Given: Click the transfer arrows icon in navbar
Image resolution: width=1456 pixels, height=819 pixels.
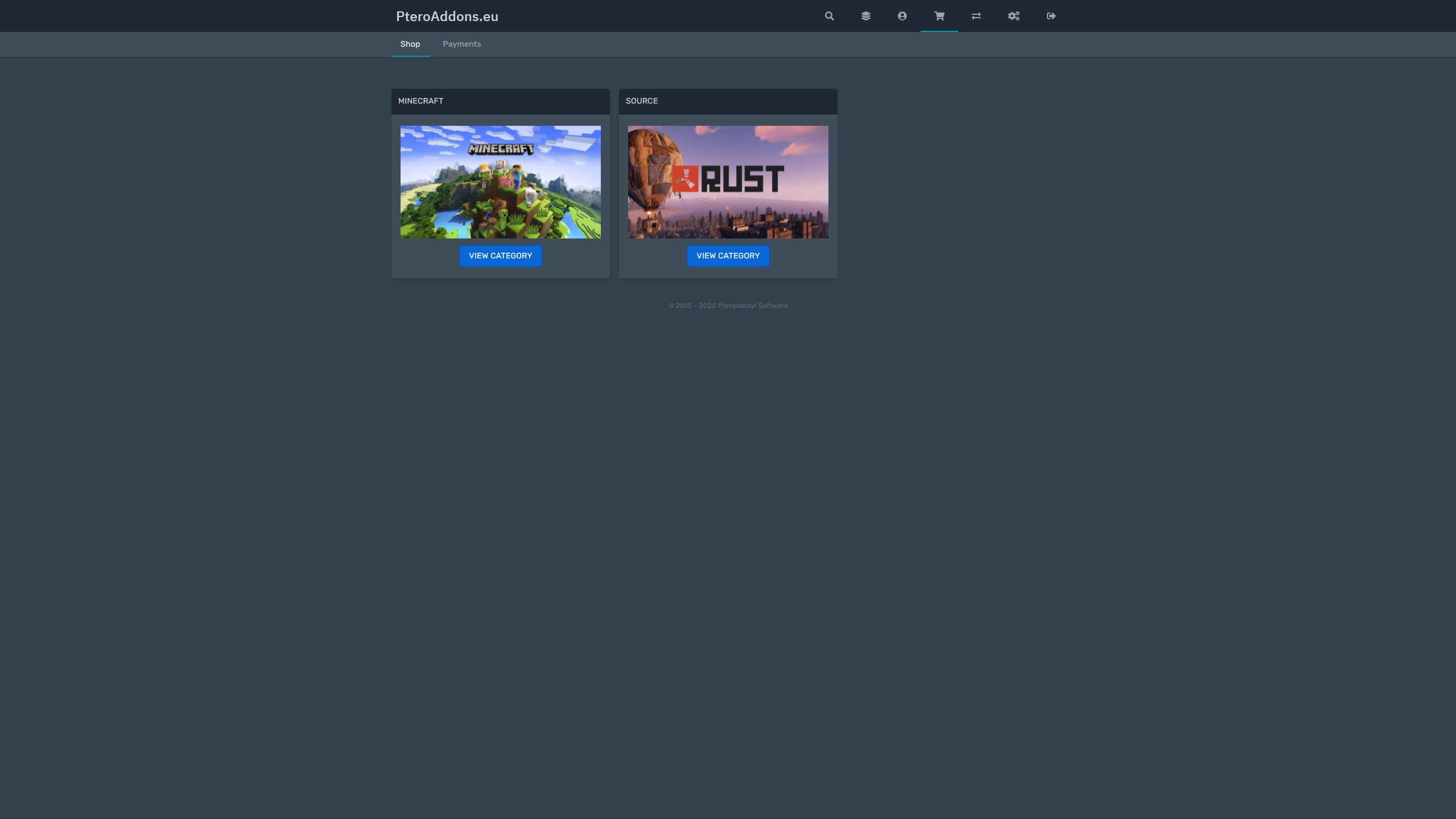Looking at the screenshot, I should [975, 16].
